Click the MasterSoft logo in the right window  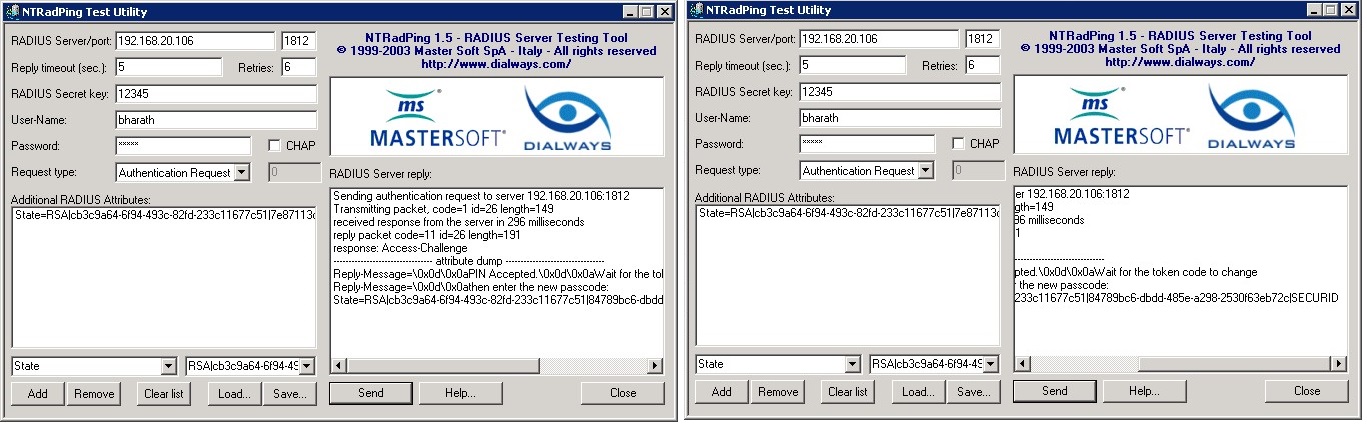[1121, 118]
